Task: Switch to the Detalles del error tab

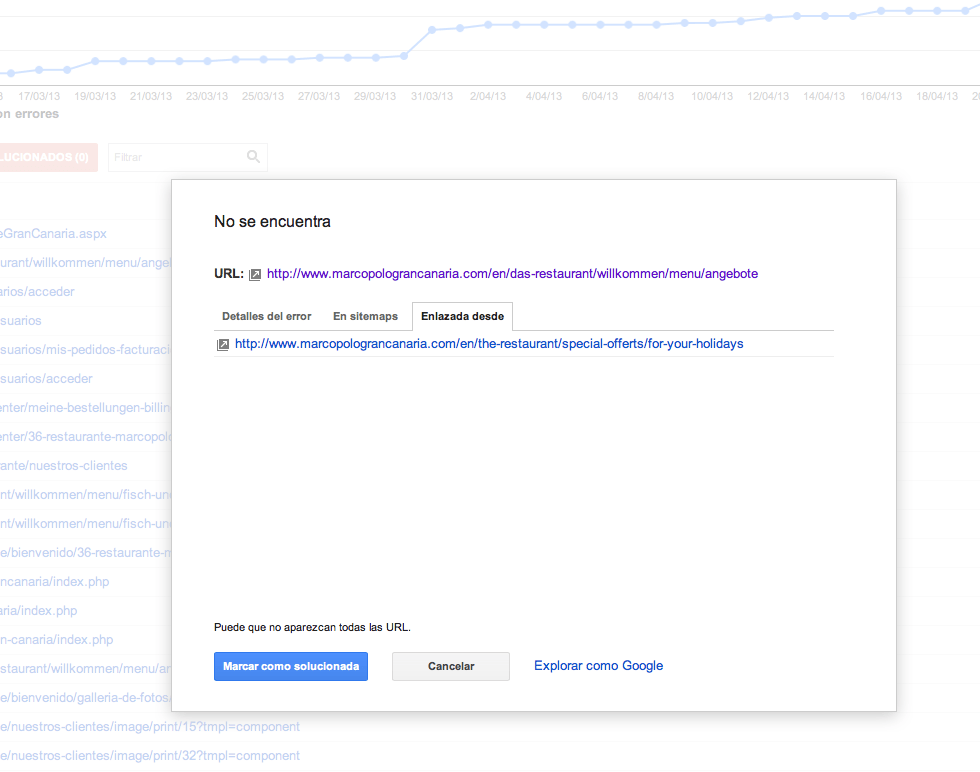Action: pos(266,316)
